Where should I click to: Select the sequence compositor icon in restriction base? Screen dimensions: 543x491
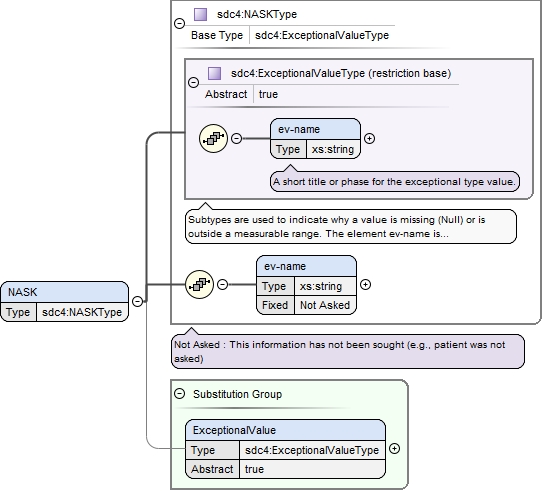[x=213, y=139]
